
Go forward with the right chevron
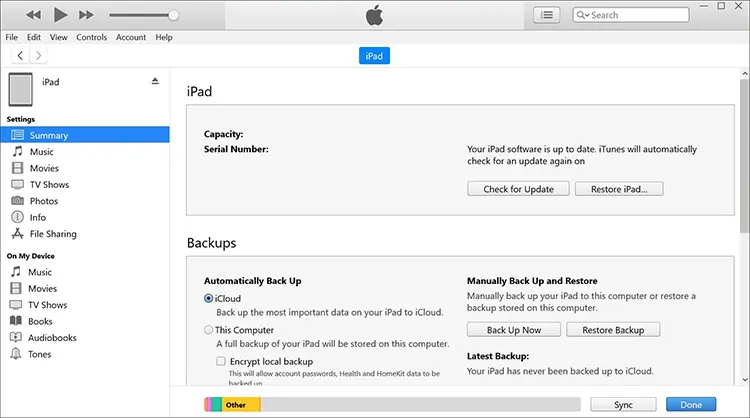[x=38, y=55]
